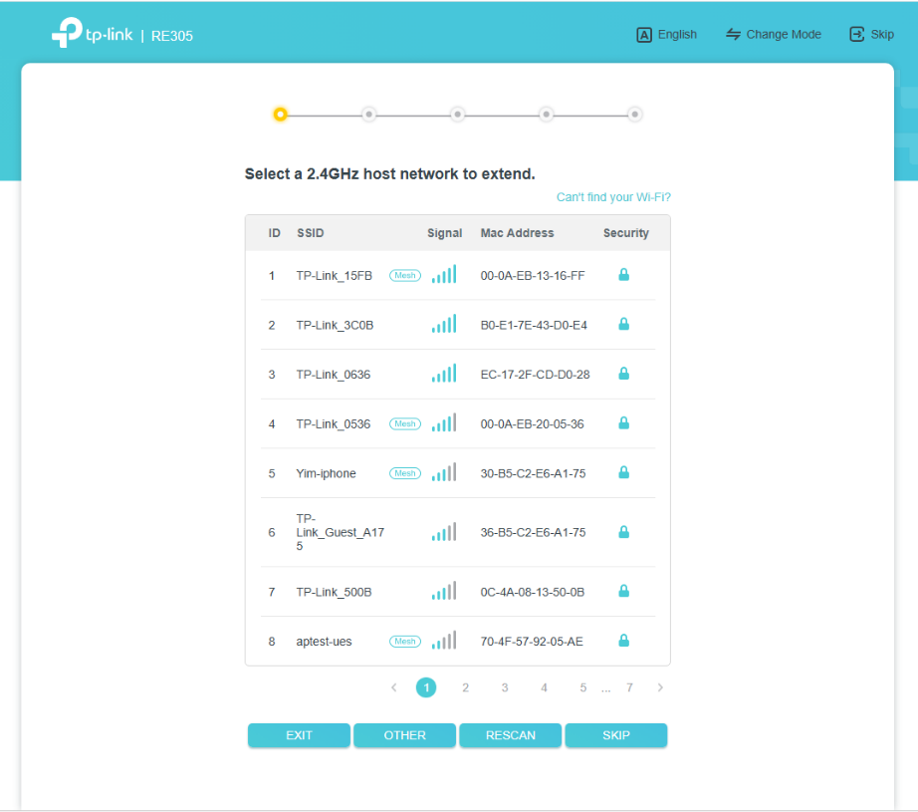Viewport: 918px width, 812px height.
Task: Click lock icon for TP-Link_3C0B
Action: (624, 324)
